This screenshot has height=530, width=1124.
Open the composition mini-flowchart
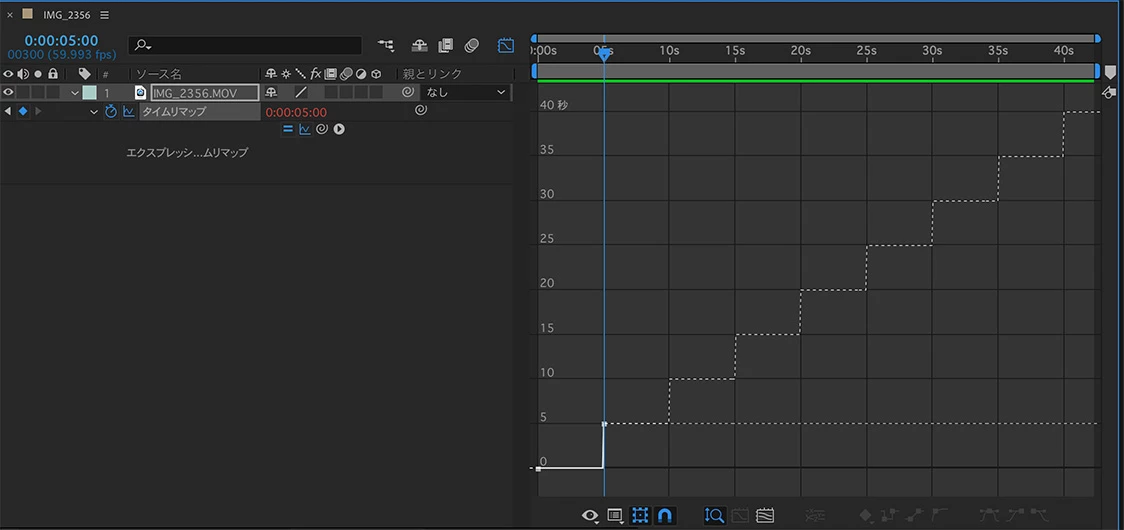tap(386, 45)
